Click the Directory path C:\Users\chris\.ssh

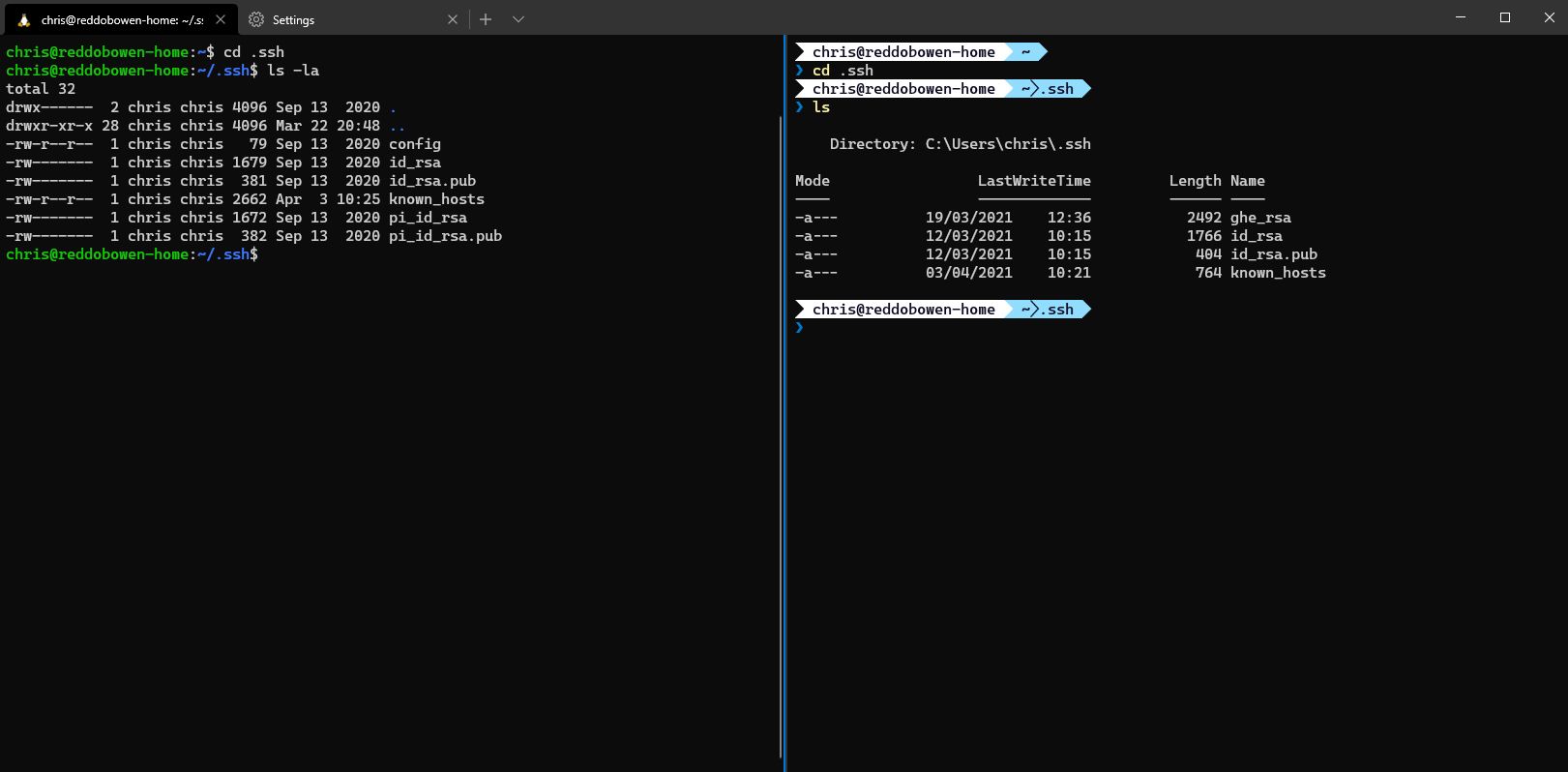click(x=1007, y=144)
